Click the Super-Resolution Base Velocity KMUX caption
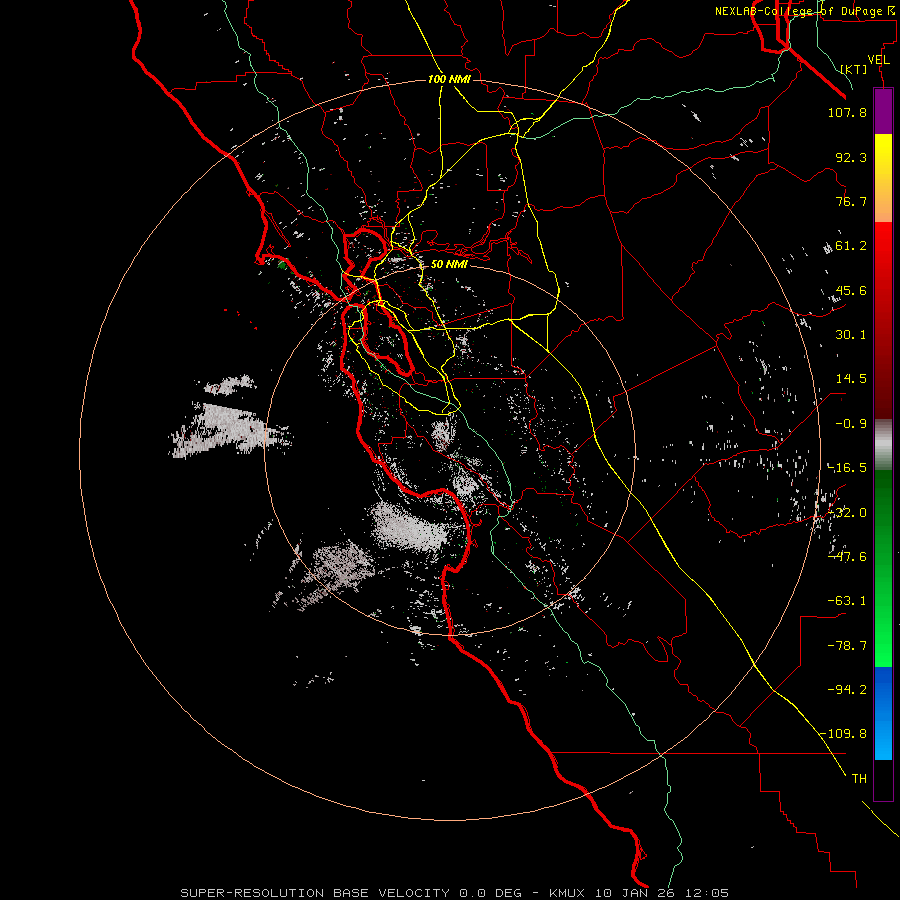900x900 pixels. coord(455,893)
